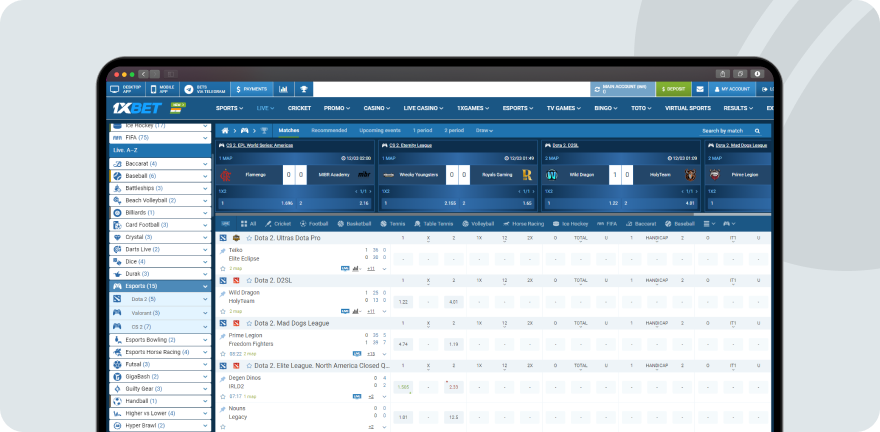Click the featured matches horizontal scrollbar
Image resolution: width=880 pixels, height=432 pixels.
(x=732, y=214)
